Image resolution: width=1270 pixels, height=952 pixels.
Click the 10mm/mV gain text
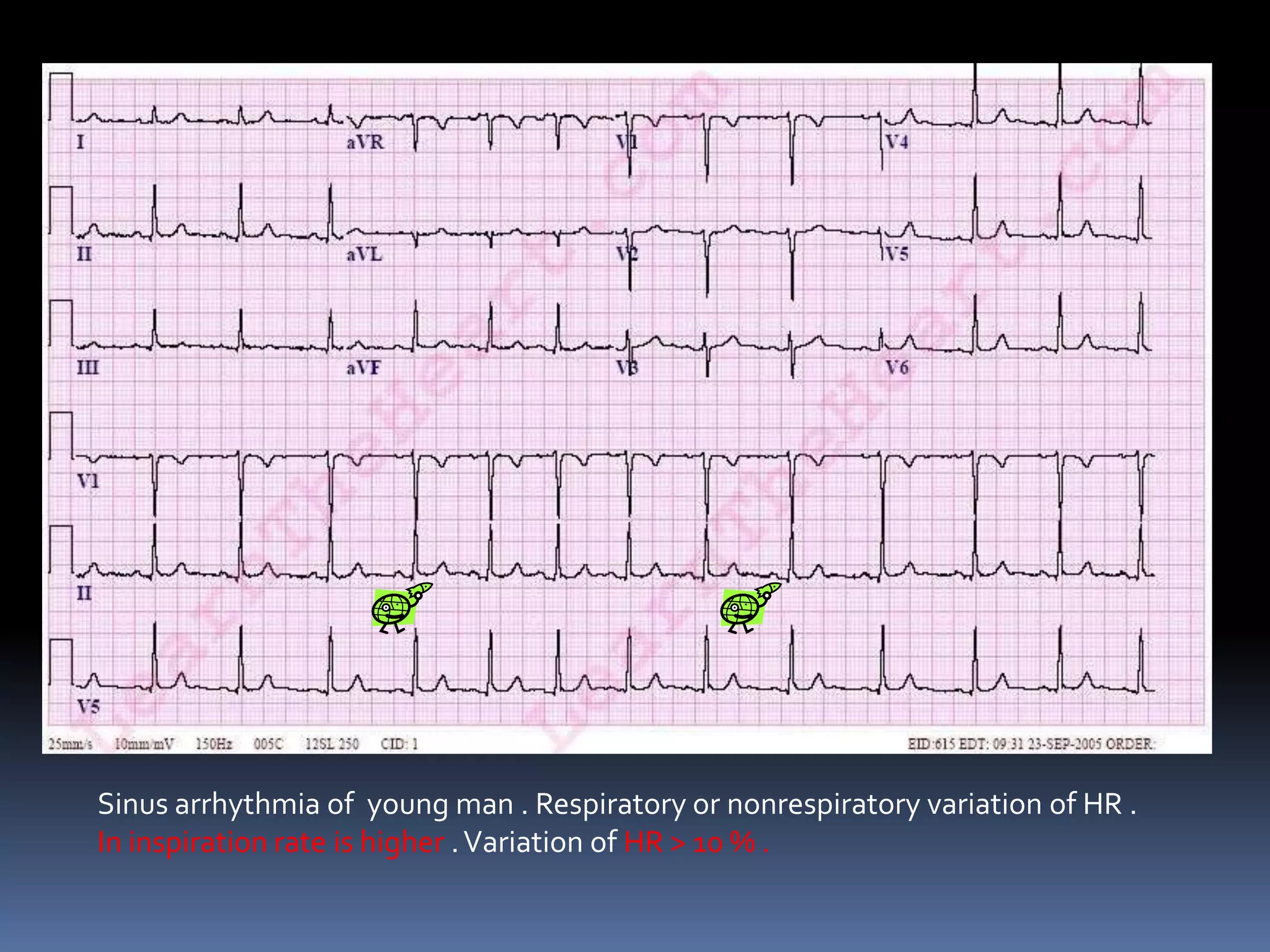point(144,744)
